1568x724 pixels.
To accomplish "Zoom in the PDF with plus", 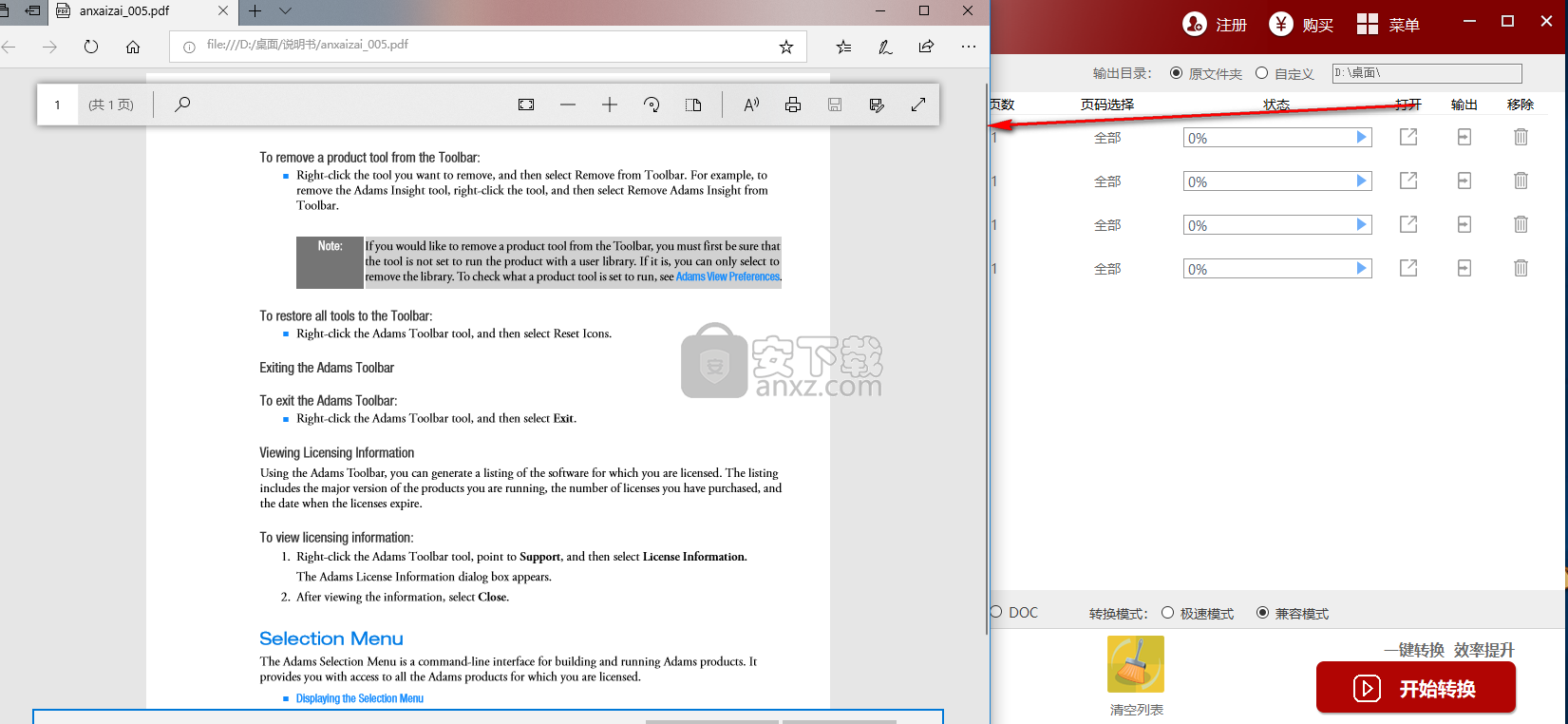I will click(x=610, y=105).
